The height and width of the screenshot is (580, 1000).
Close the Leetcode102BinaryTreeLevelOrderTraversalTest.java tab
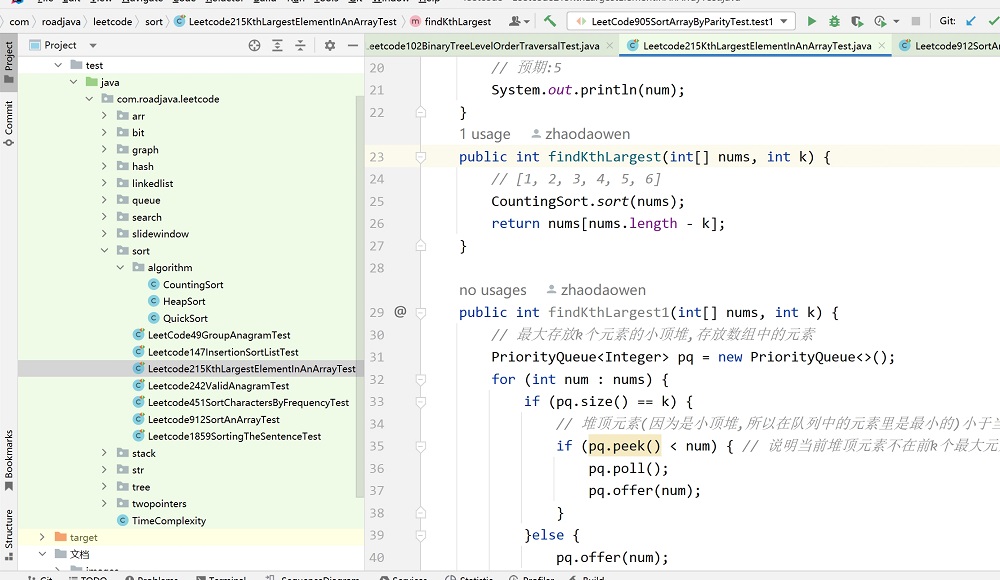click(610, 45)
